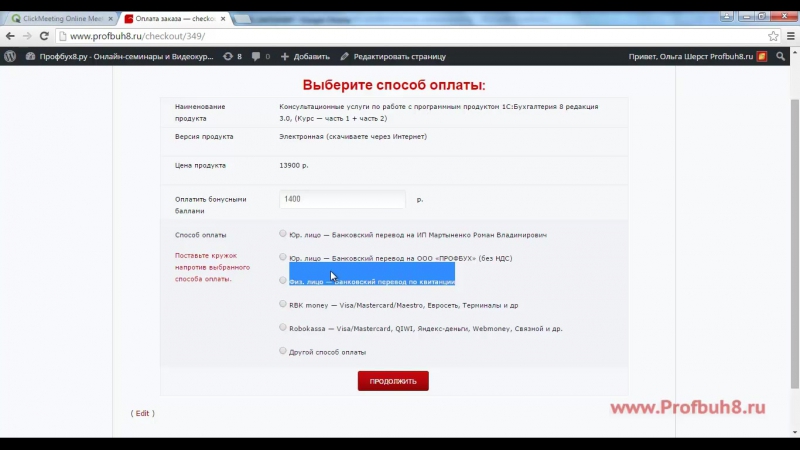Open the Профбух8.ру site menu in admin bar
Image resolution: width=800 pixels, height=450 pixels.
(119, 57)
